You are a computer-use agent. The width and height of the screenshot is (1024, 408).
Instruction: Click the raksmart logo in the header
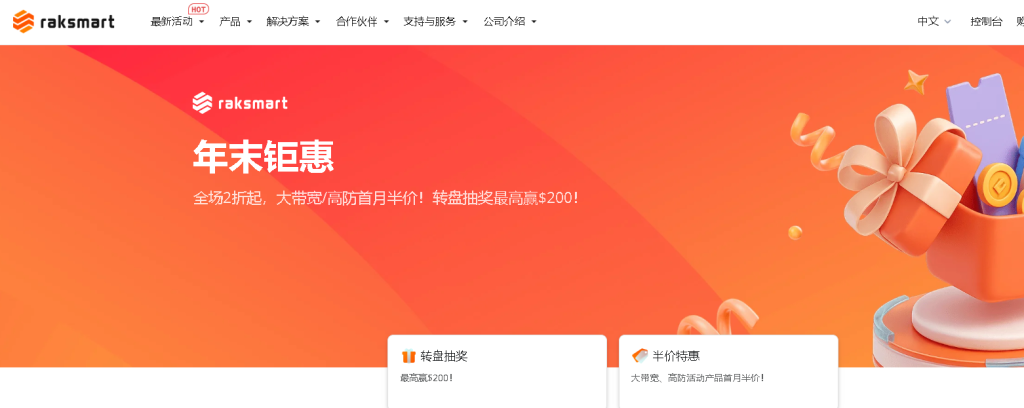[x=63, y=22]
